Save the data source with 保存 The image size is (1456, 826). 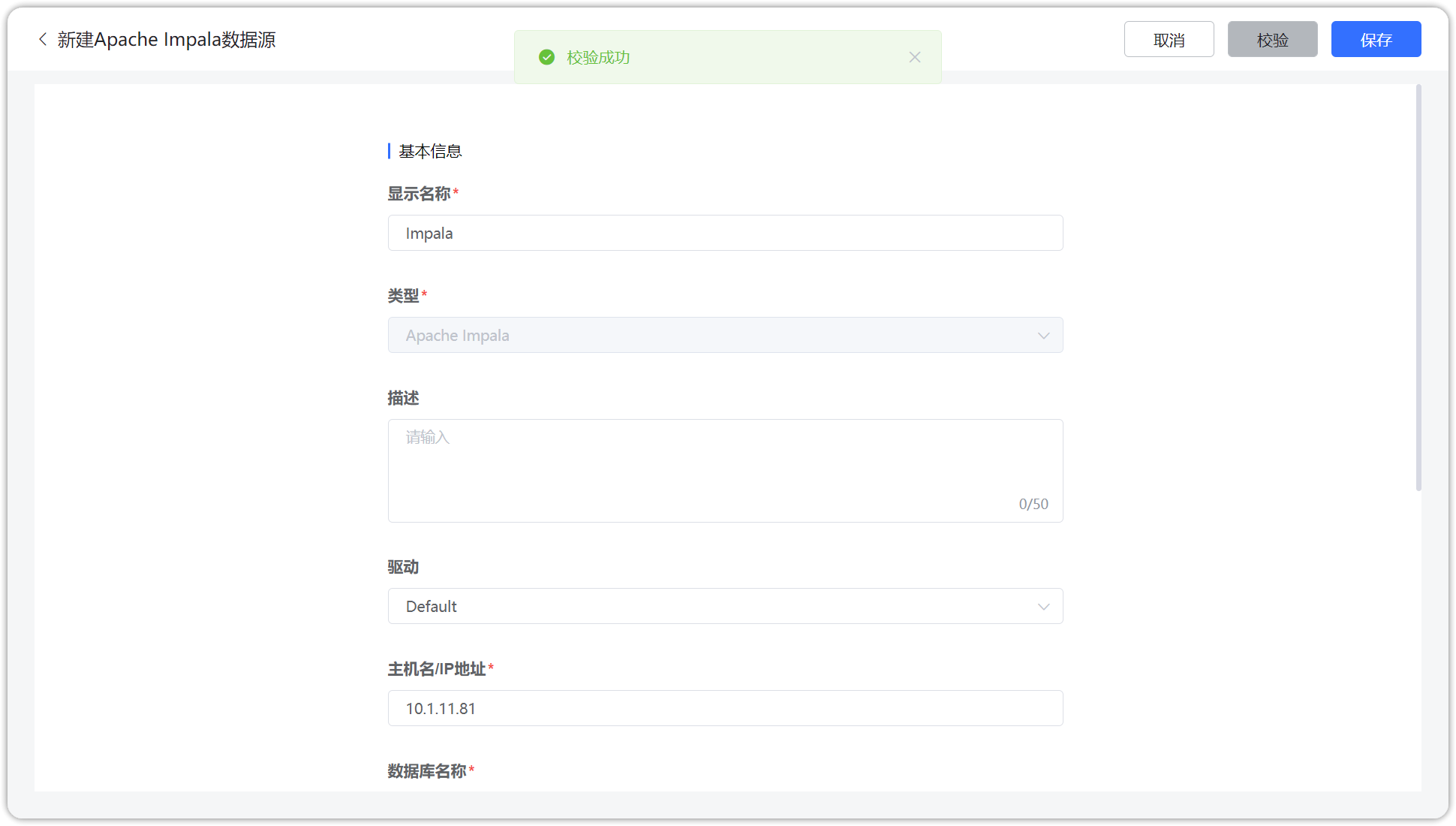[1376, 39]
